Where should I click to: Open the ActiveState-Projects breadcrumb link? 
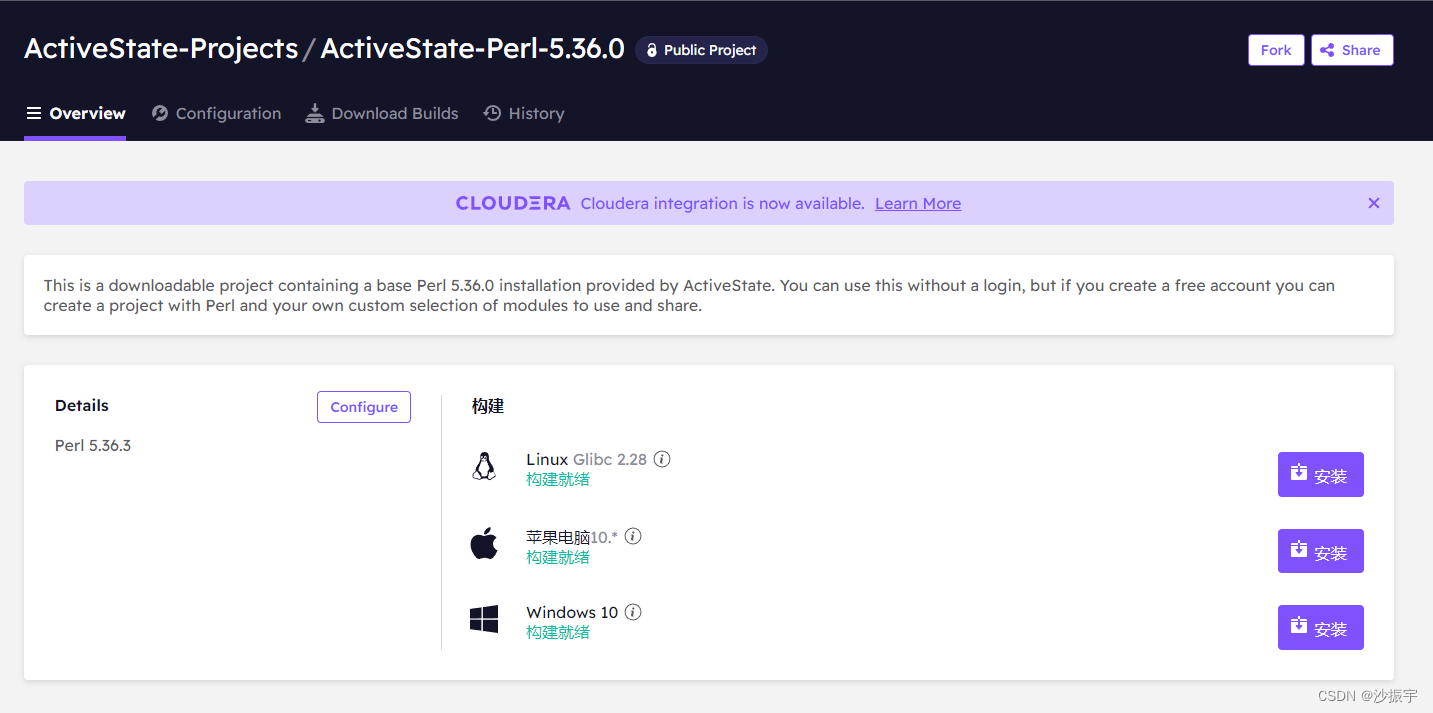coord(161,49)
